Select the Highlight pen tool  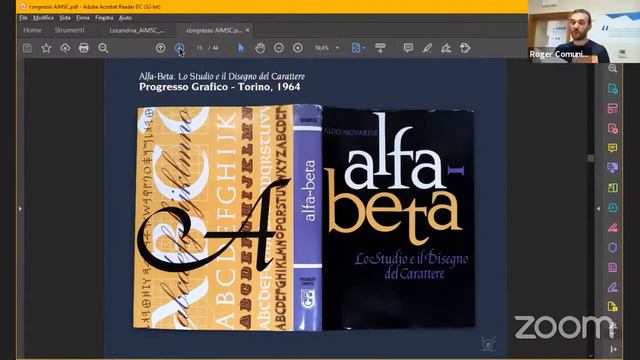coord(427,48)
